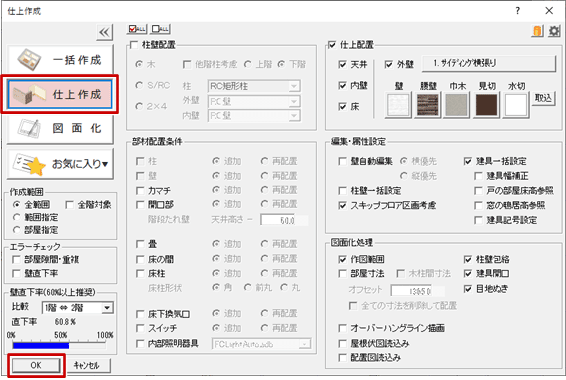Enable the 全階対象 checkbox
Viewport: 566px width, 380px height.
[70, 205]
